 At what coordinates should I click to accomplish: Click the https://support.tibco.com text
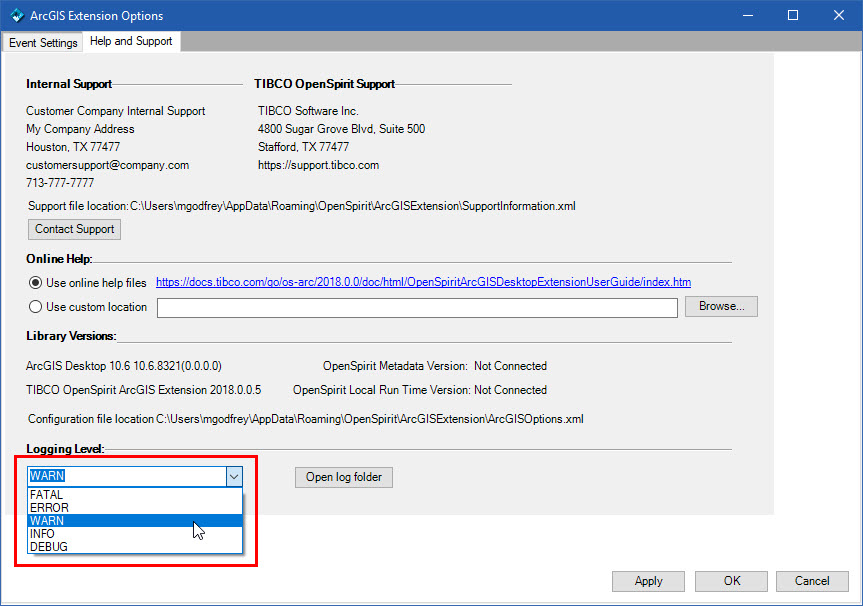coord(318,165)
